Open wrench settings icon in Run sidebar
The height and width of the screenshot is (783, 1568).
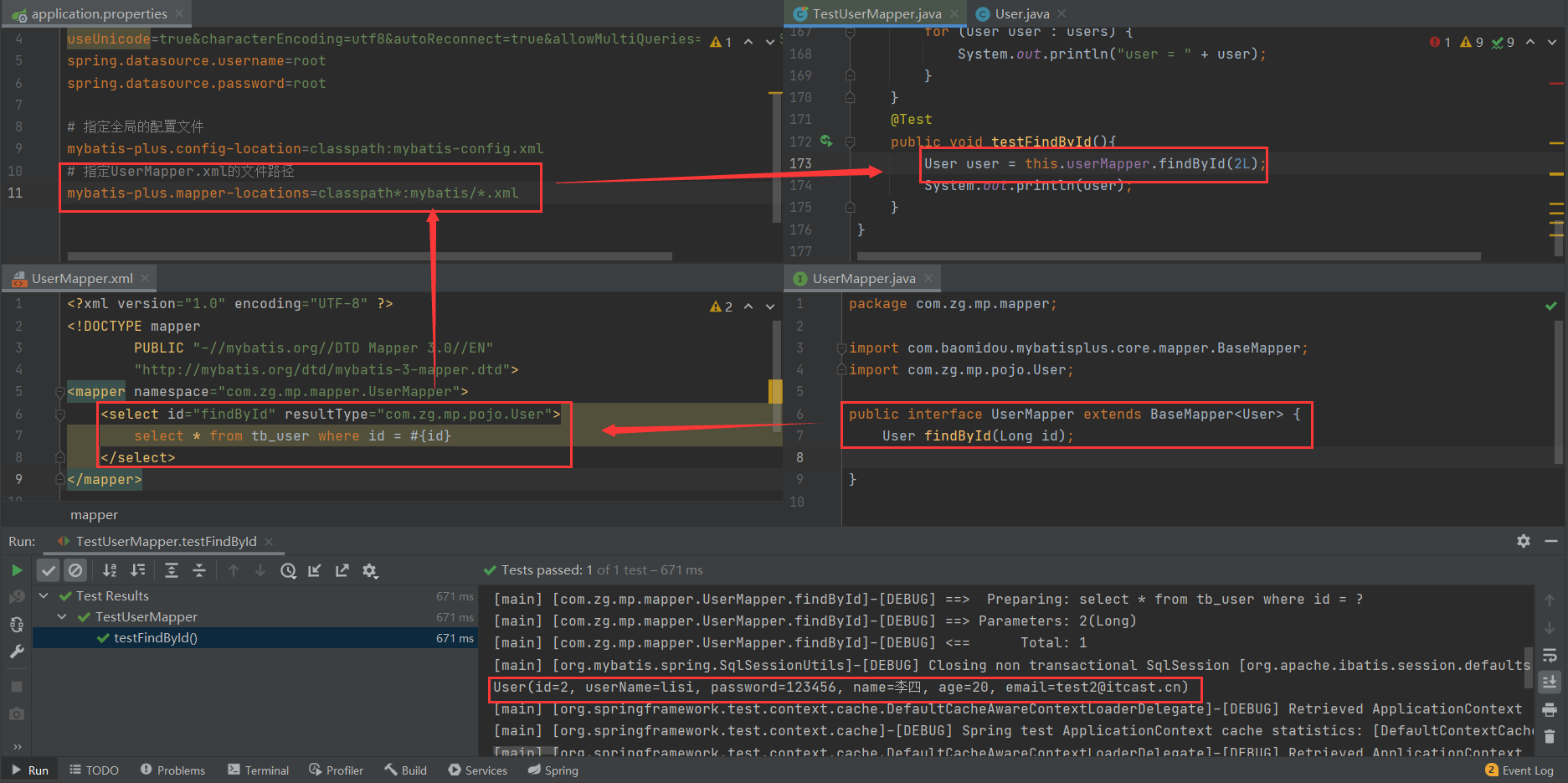[17, 652]
